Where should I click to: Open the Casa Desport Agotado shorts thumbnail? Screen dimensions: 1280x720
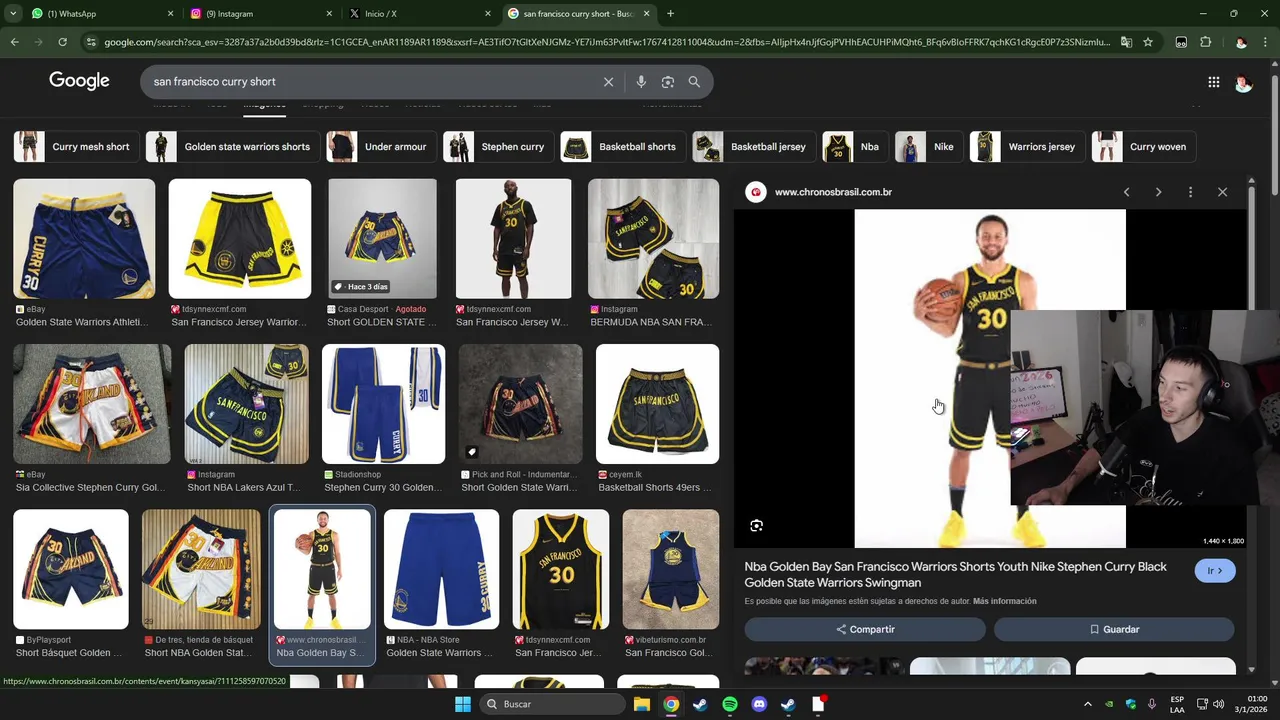click(382, 239)
